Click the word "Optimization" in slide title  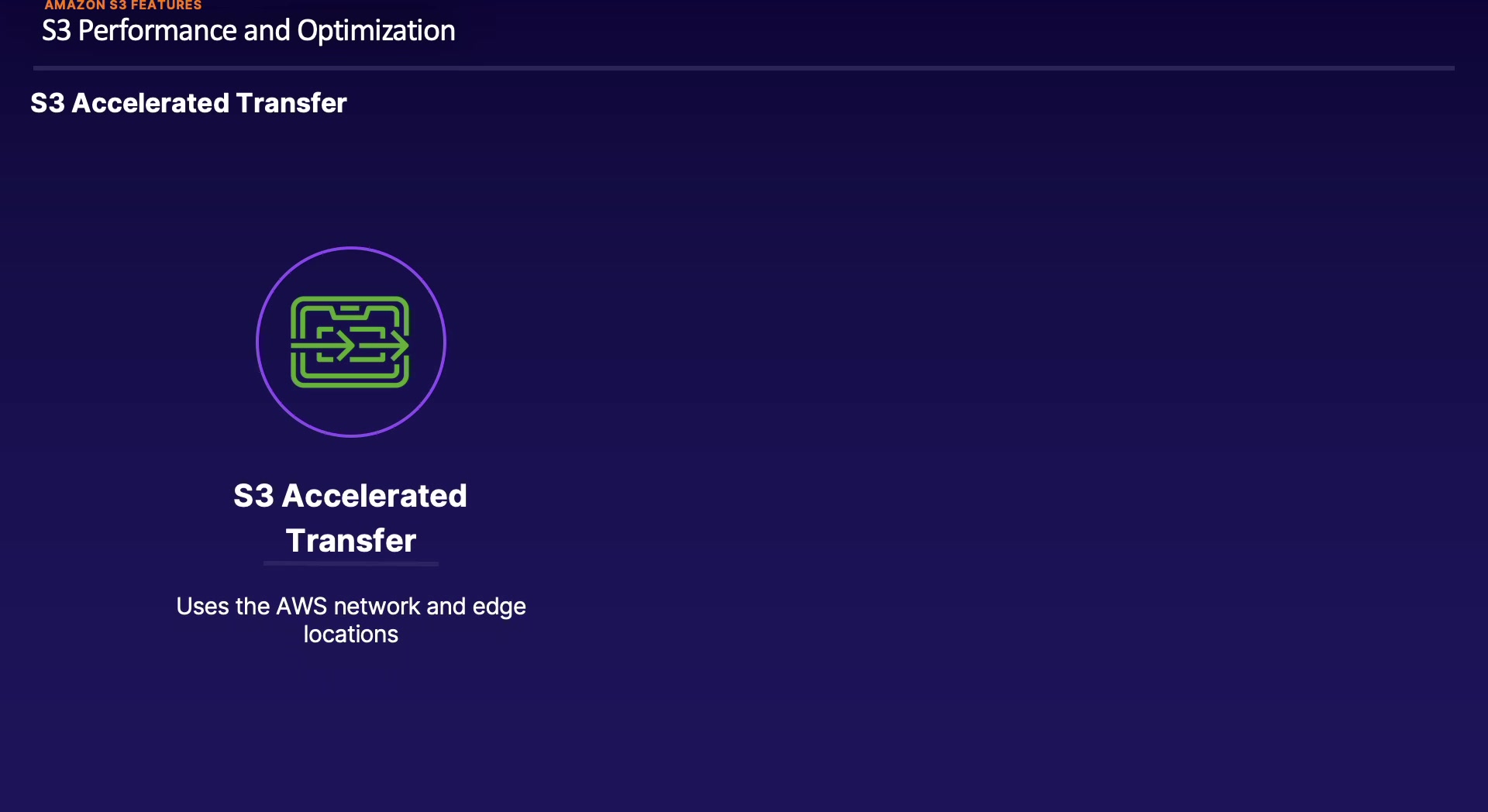pos(376,31)
